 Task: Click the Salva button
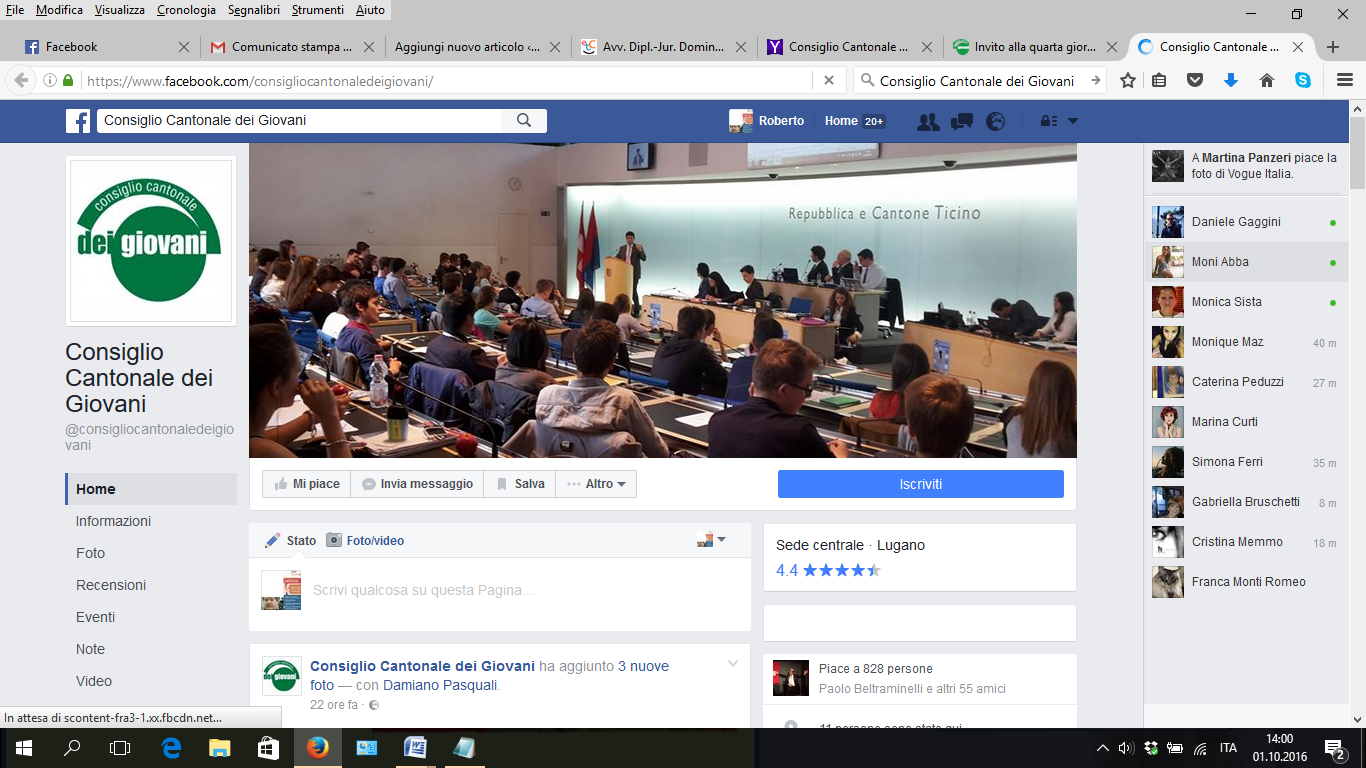520,484
